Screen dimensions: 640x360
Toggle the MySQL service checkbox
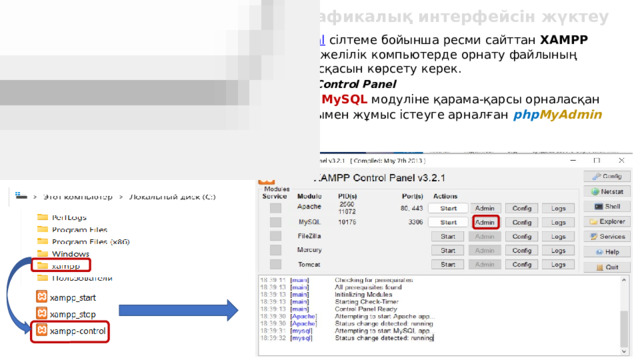point(276,222)
